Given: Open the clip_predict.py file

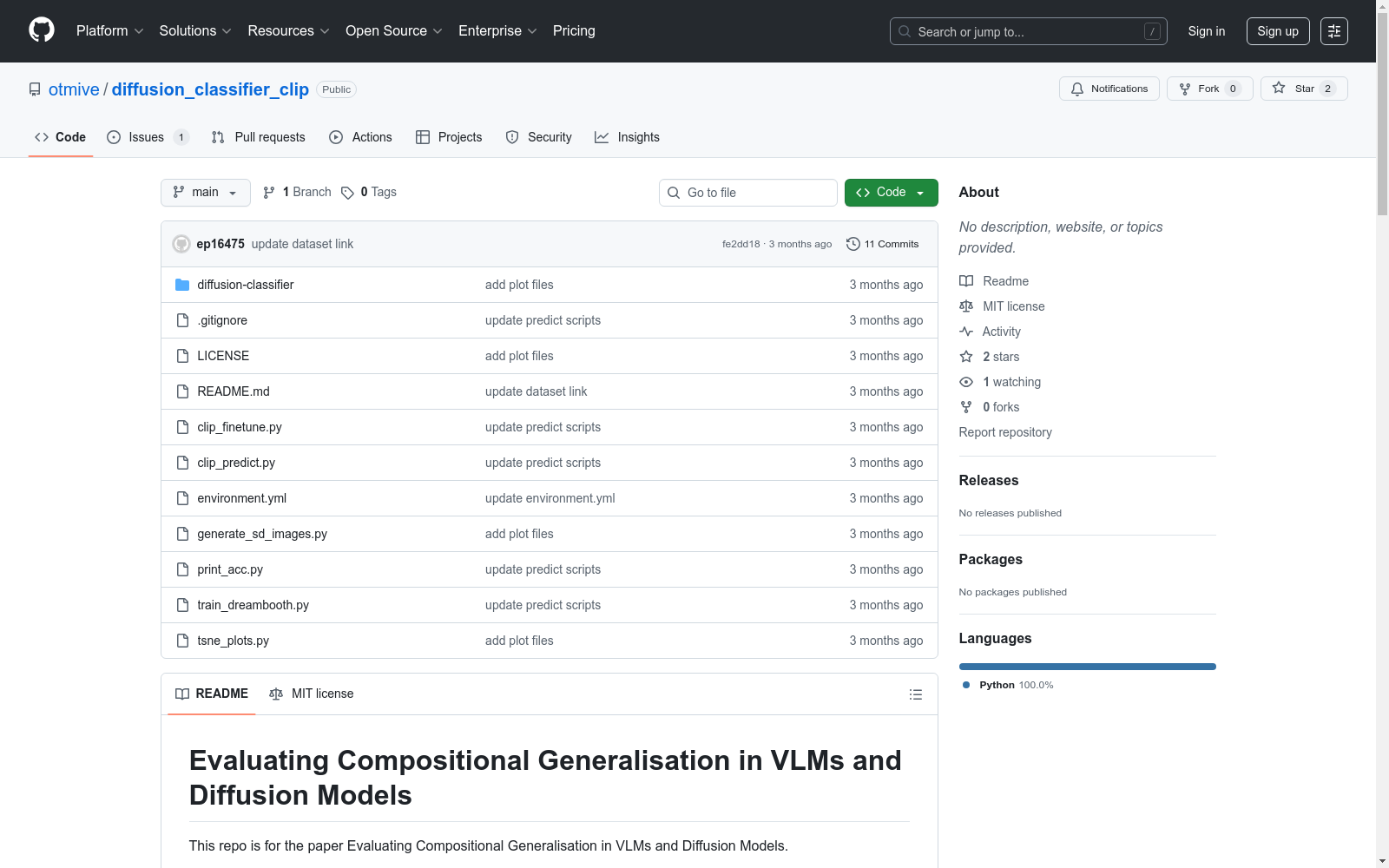Looking at the screenshot, I should (236, 463).
